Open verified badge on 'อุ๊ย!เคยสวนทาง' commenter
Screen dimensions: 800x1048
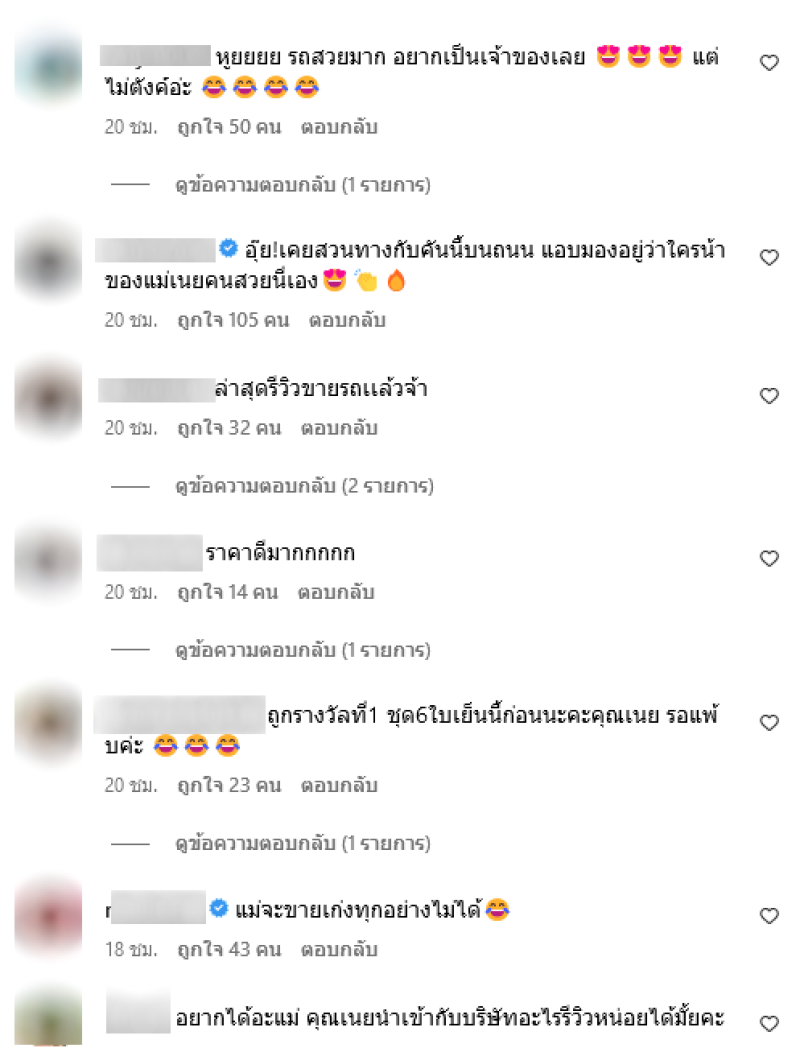[x=229, y=249]
